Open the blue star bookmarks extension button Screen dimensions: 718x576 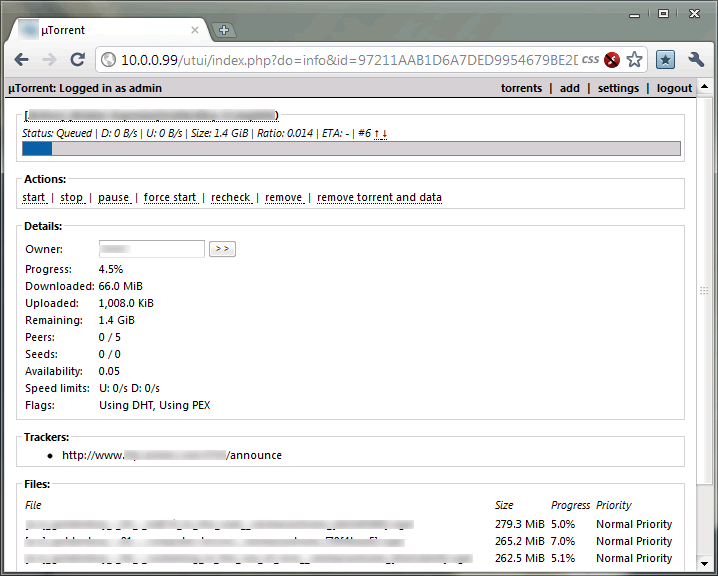tap(665, 60)
